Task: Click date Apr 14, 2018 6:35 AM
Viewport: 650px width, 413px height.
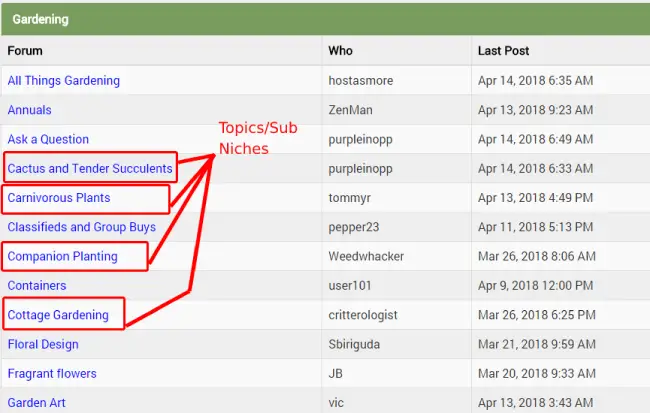Action: tap(536, 80)
